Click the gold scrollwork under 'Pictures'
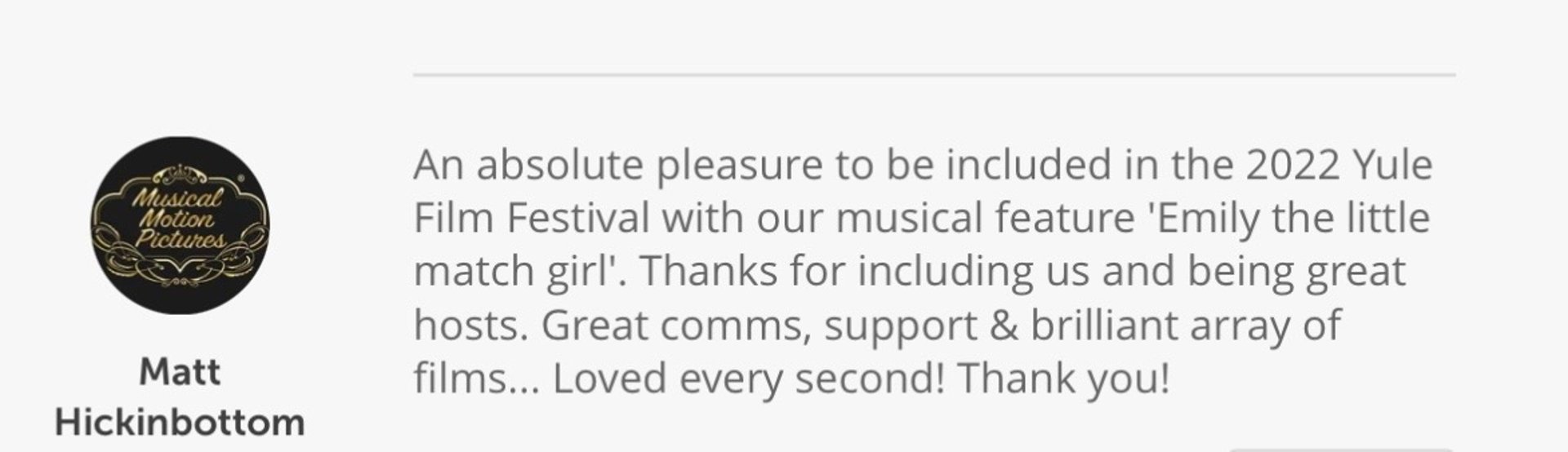The width and height of the screenshot is (1568, 452). pos(180,264)
